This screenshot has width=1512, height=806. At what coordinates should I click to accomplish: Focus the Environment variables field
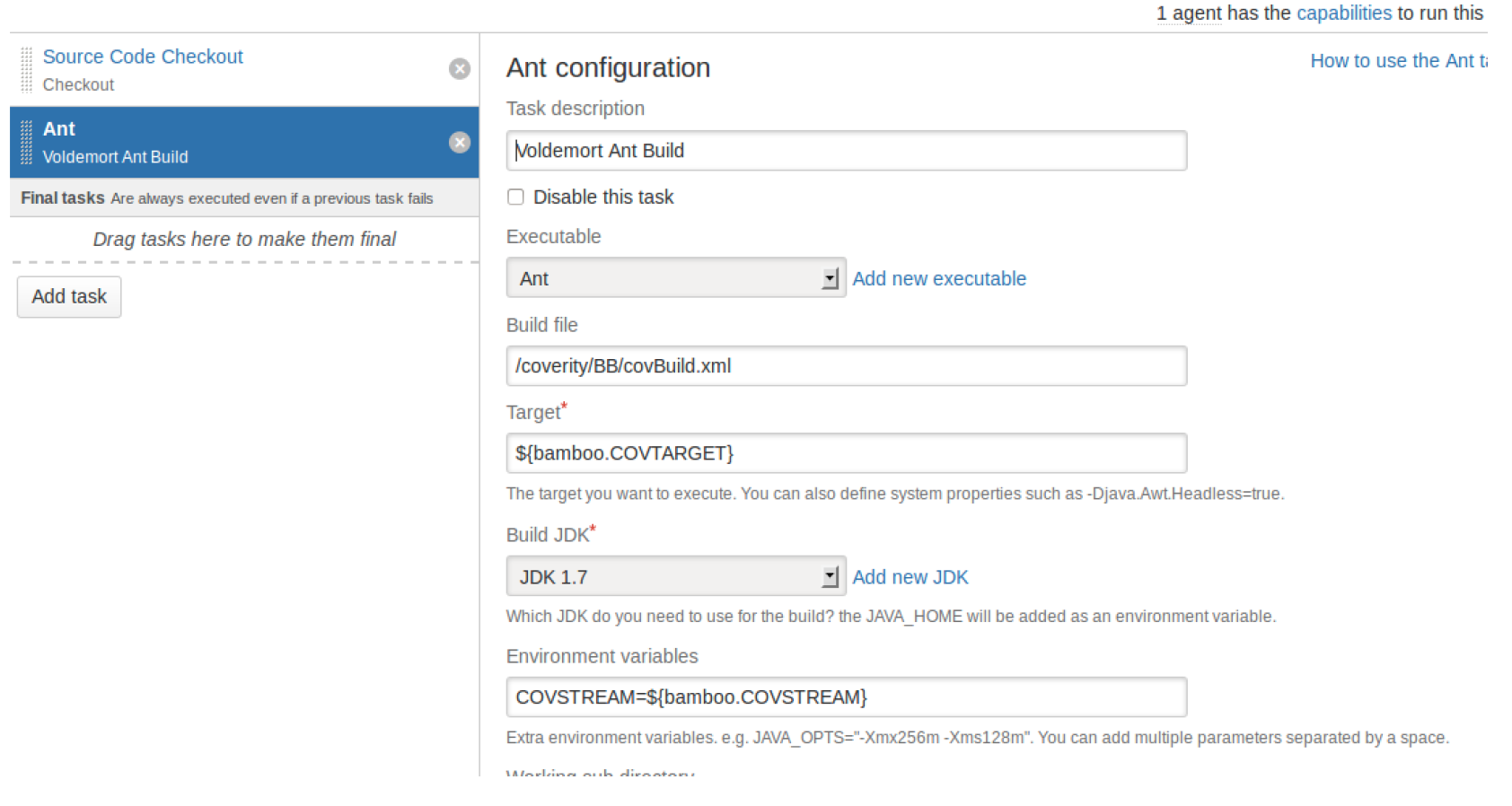click(x=847, y=697)
